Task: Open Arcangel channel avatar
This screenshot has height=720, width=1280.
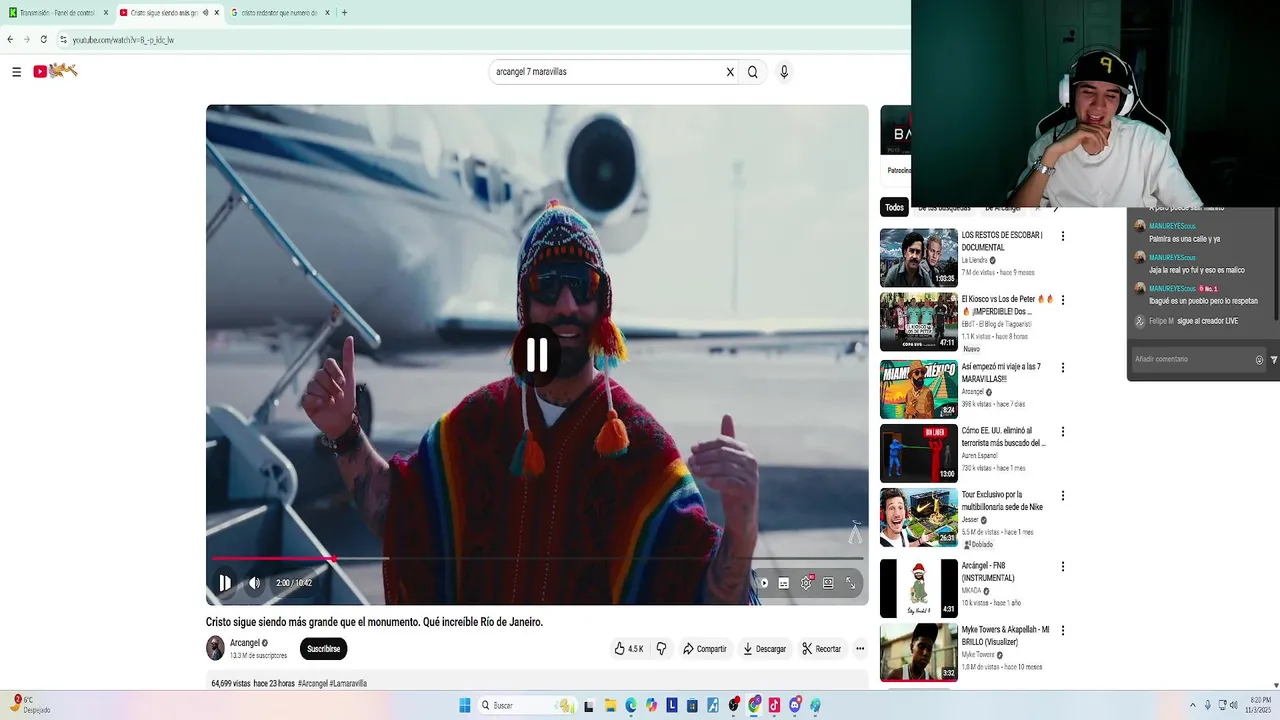Action: coord(215,648)
